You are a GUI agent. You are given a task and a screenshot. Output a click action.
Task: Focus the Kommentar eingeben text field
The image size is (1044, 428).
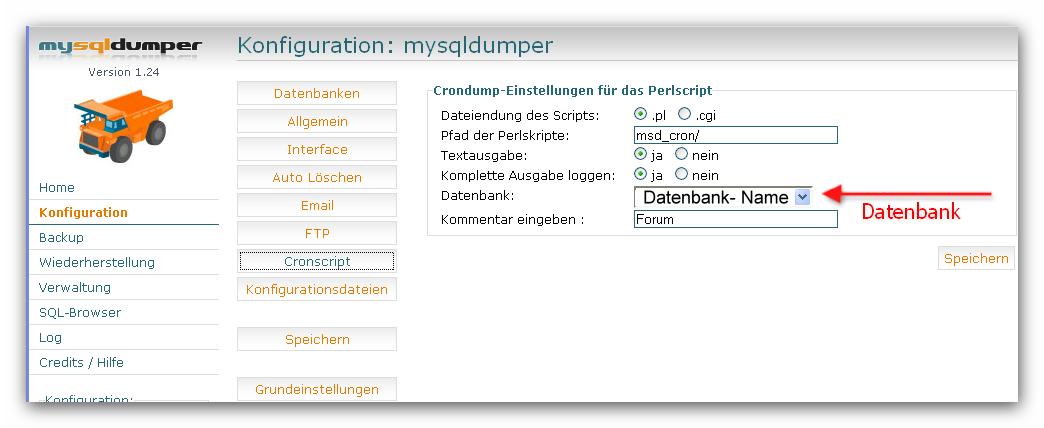tap(735, 219)
